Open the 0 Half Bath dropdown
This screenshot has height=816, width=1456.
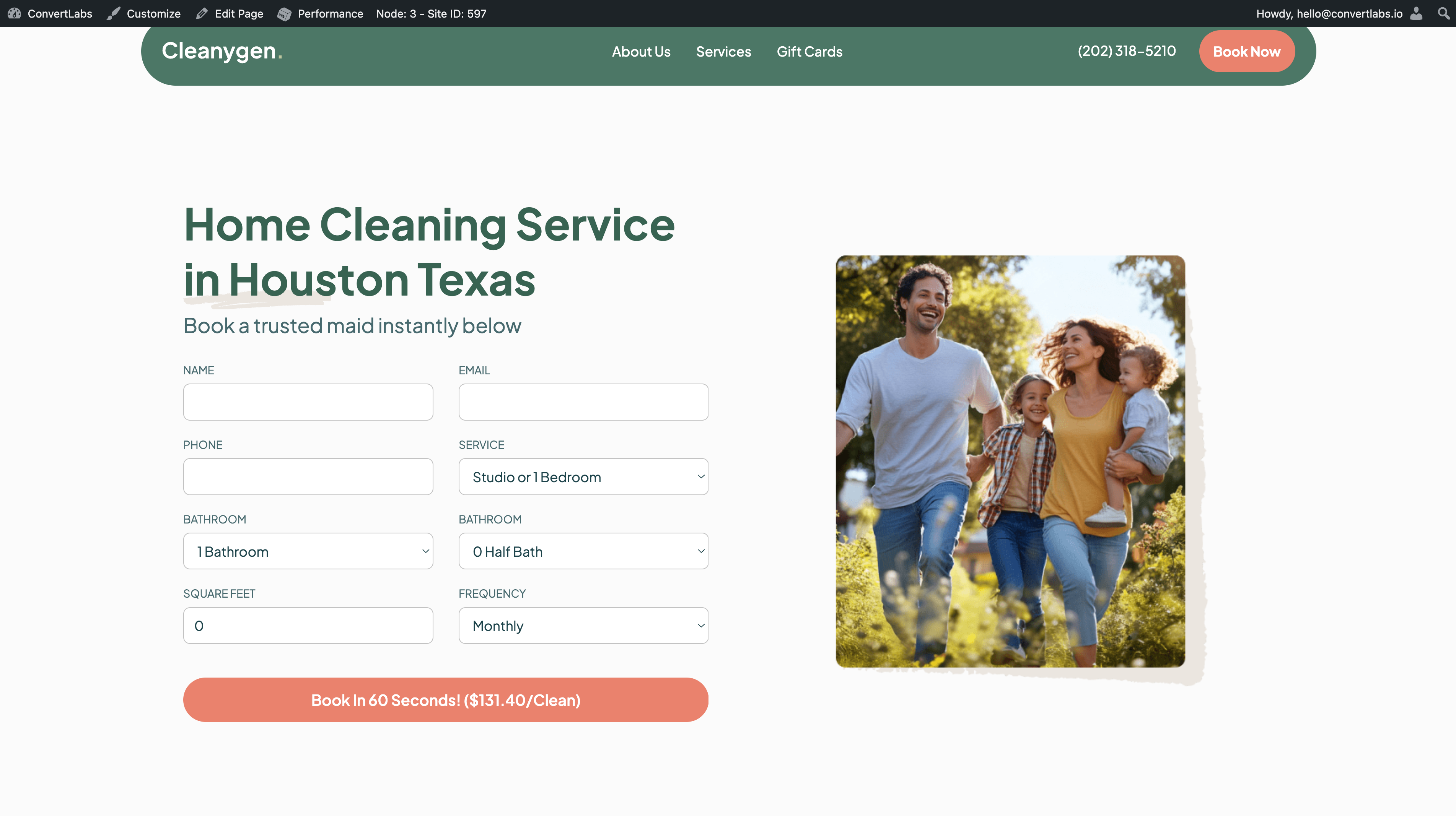(x=583, y=551)
